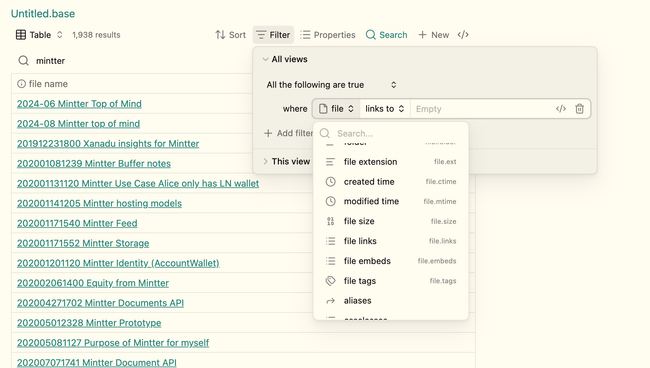Image resolution: width=650 pixels, height=368 pixels.
Task: Open the file property dropdown
Action: (x=336, y=109)
